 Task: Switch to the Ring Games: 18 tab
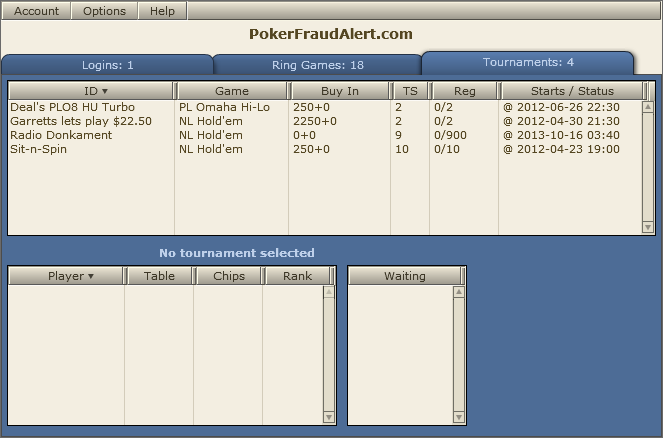click(318, 65)
